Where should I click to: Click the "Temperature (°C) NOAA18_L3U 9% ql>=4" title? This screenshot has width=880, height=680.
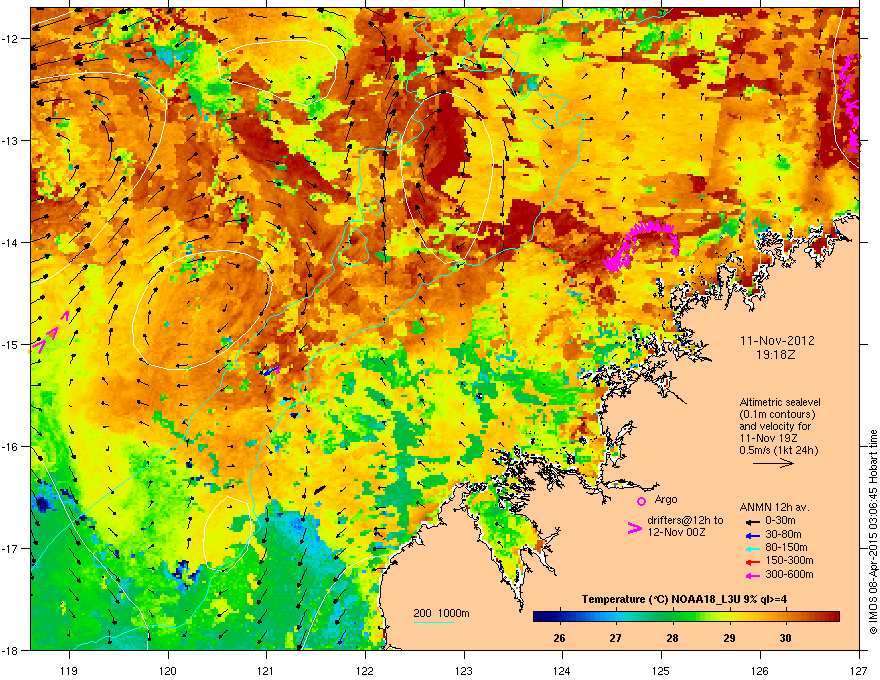coord(684,599)
